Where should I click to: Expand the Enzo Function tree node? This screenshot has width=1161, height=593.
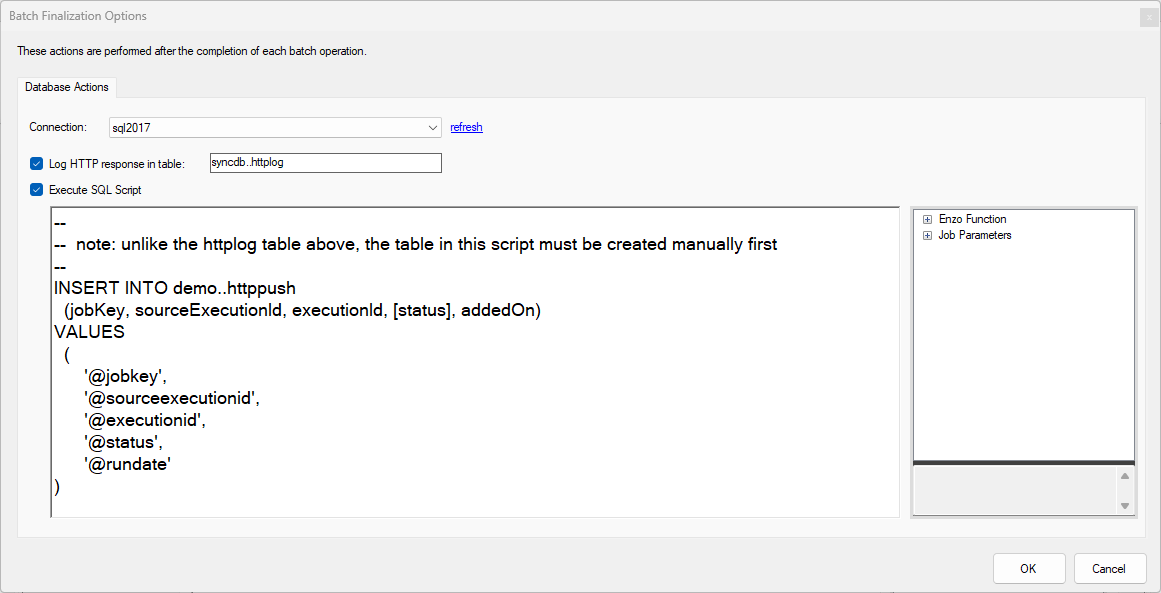click(x=927, y=219)
